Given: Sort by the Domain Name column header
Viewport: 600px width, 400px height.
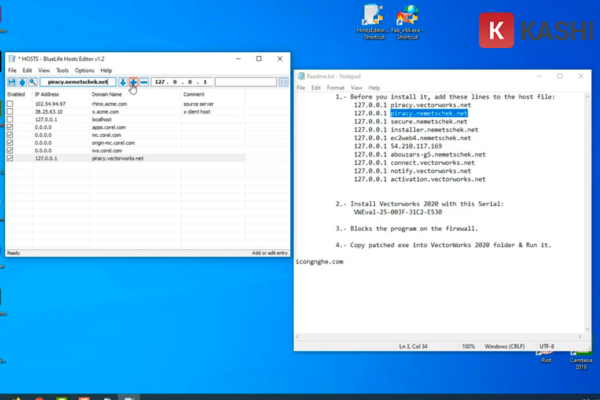Looking at the screenshot, I should coord(107,94).
